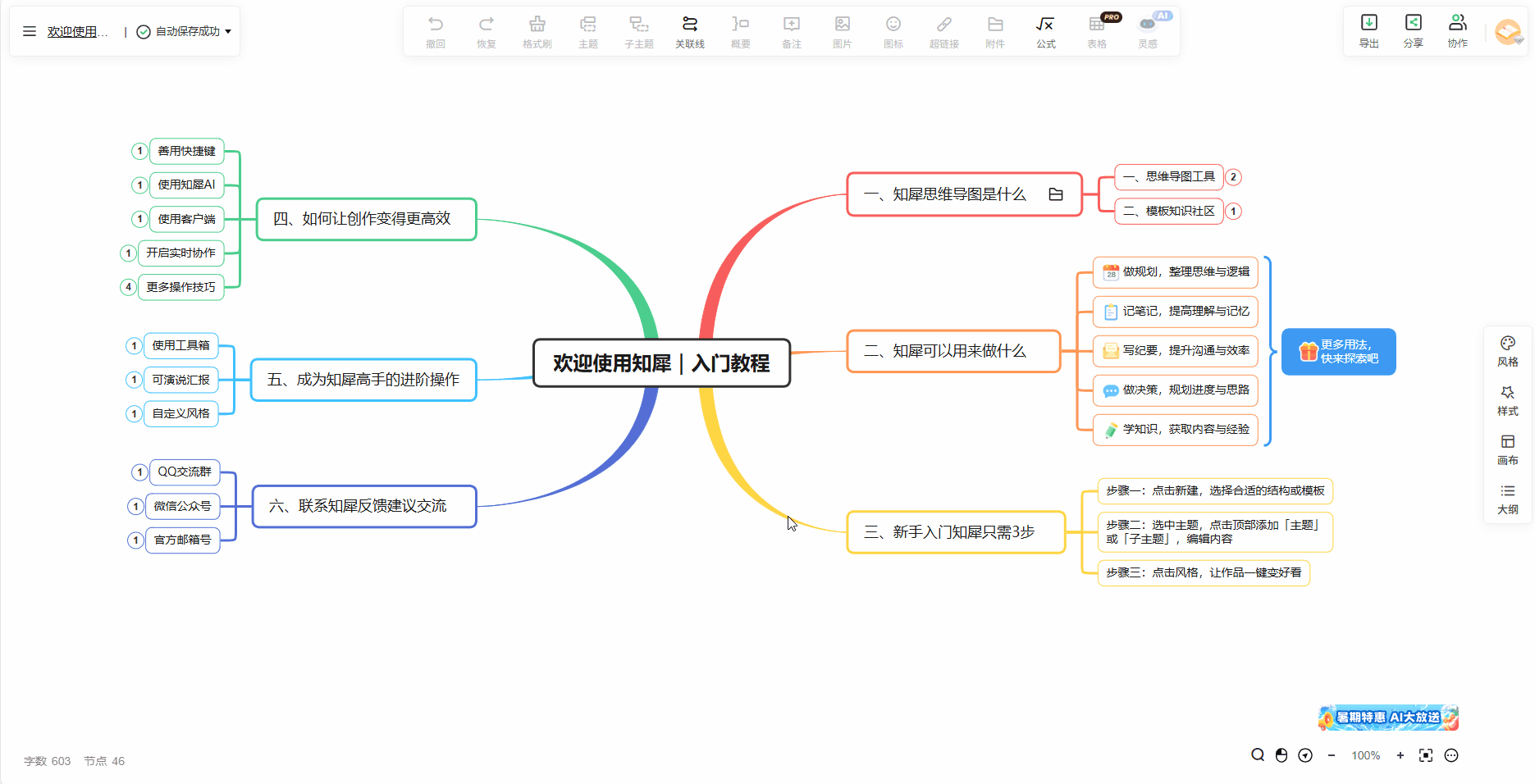The height and width of the screenshot is (784, 1535).
Task: Select 步骤三：点击风格 node
Action: tap(1204, 572)
